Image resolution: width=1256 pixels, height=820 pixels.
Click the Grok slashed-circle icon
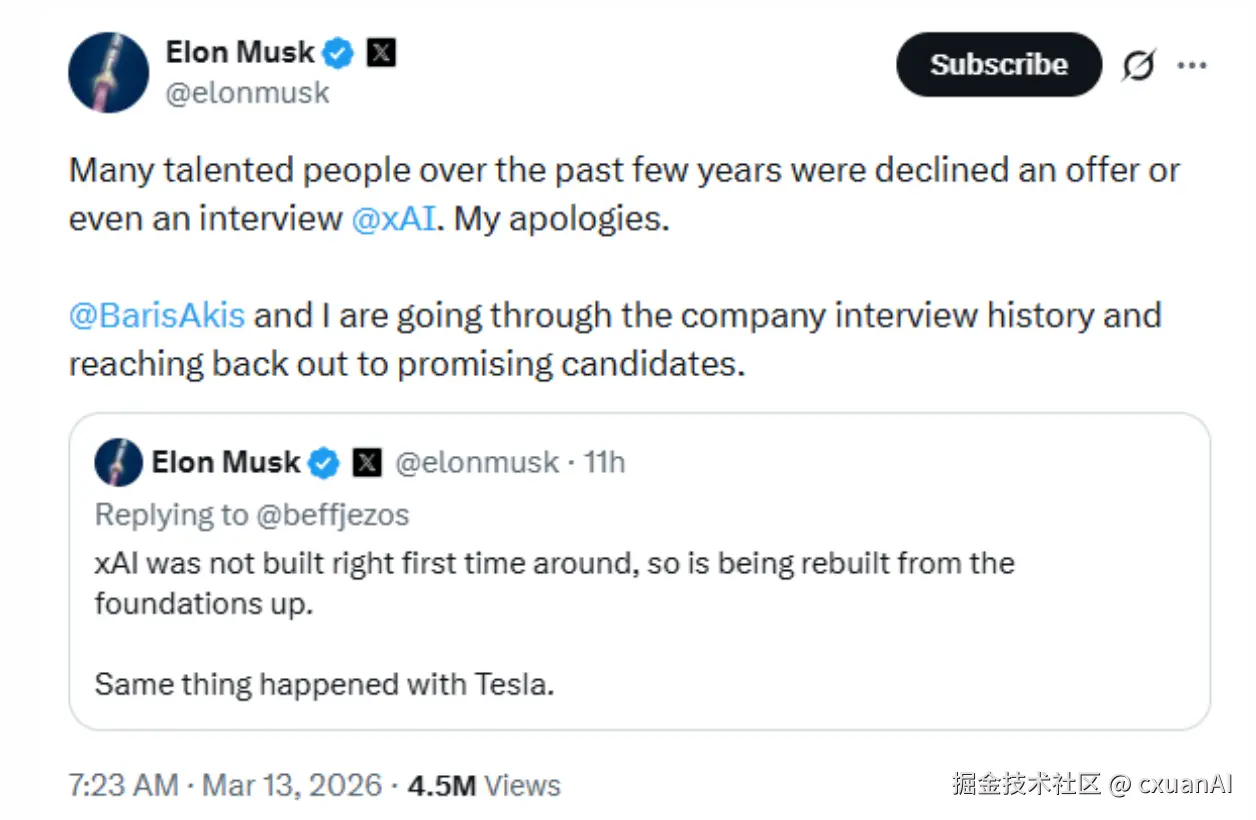(x=1138, y=66)
